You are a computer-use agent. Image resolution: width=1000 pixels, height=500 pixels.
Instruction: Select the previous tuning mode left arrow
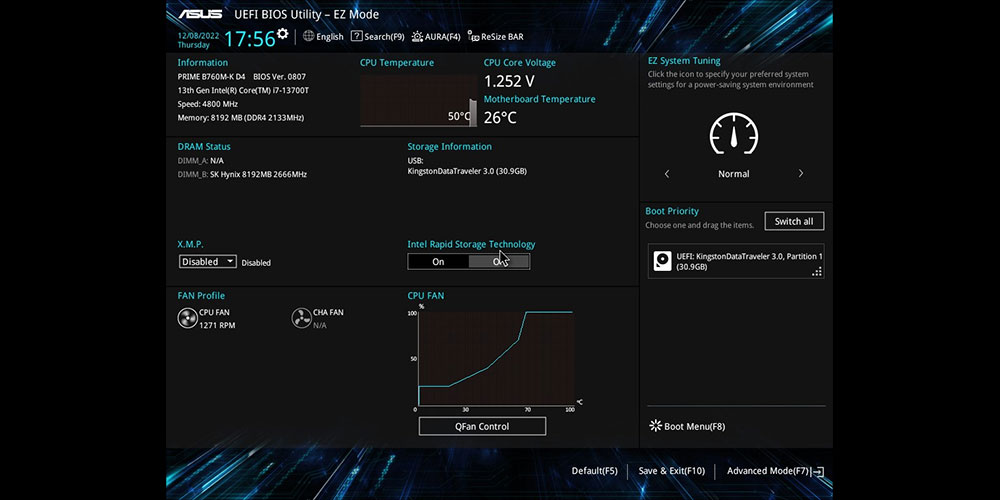coord(667,174)
